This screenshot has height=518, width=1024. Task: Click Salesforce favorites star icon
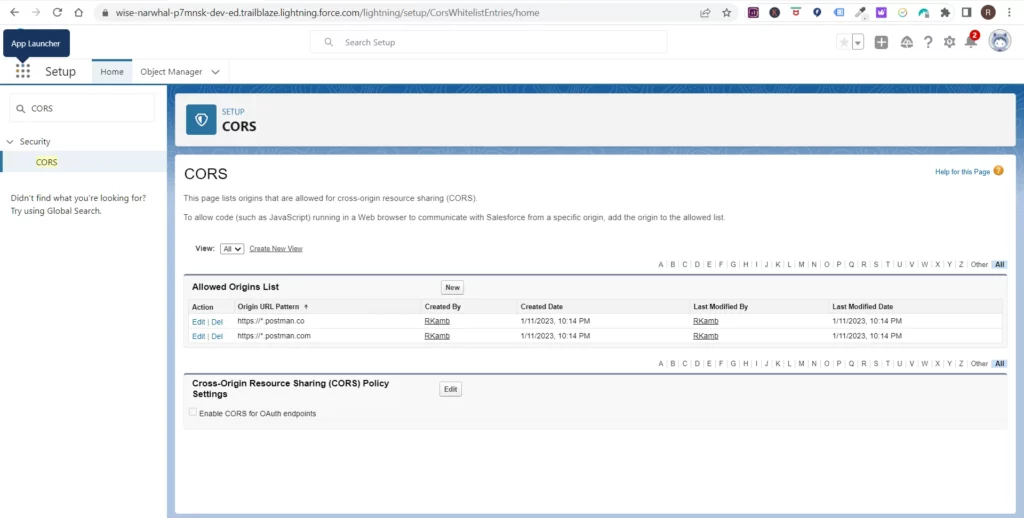tap(844, 42)
